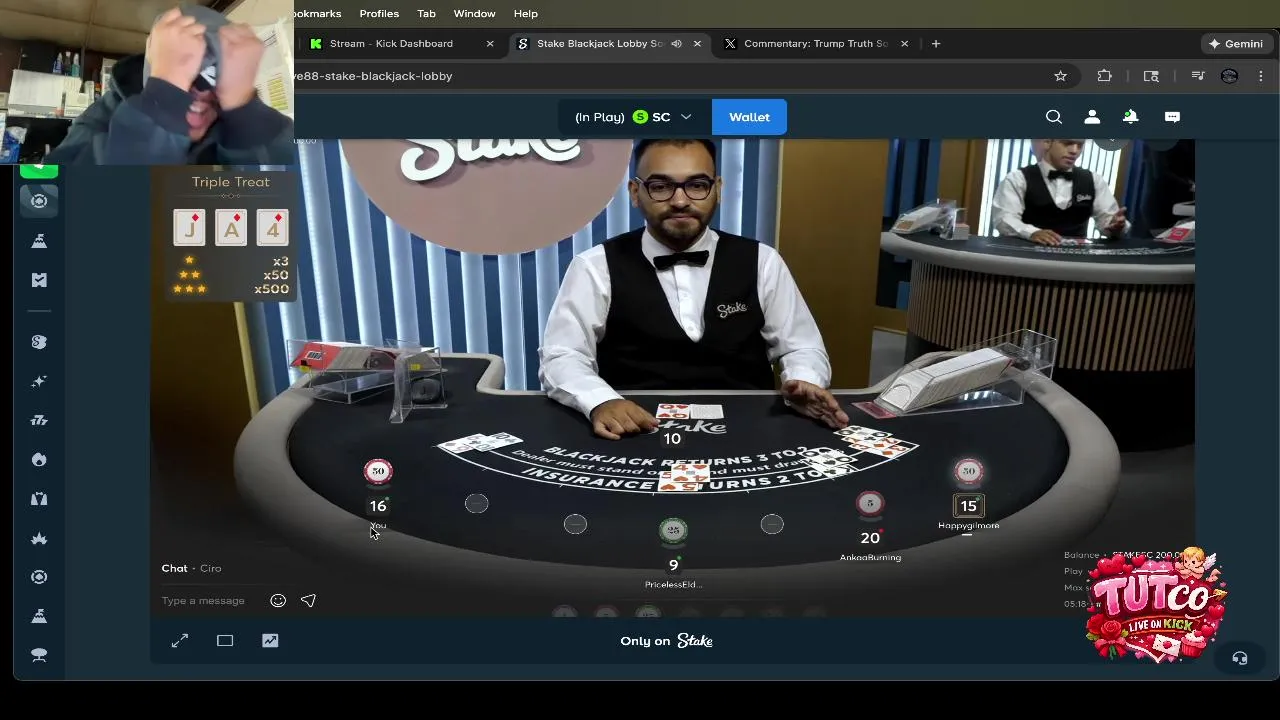
Task: Click the Triple Treat four card
Action: (273, 228)
